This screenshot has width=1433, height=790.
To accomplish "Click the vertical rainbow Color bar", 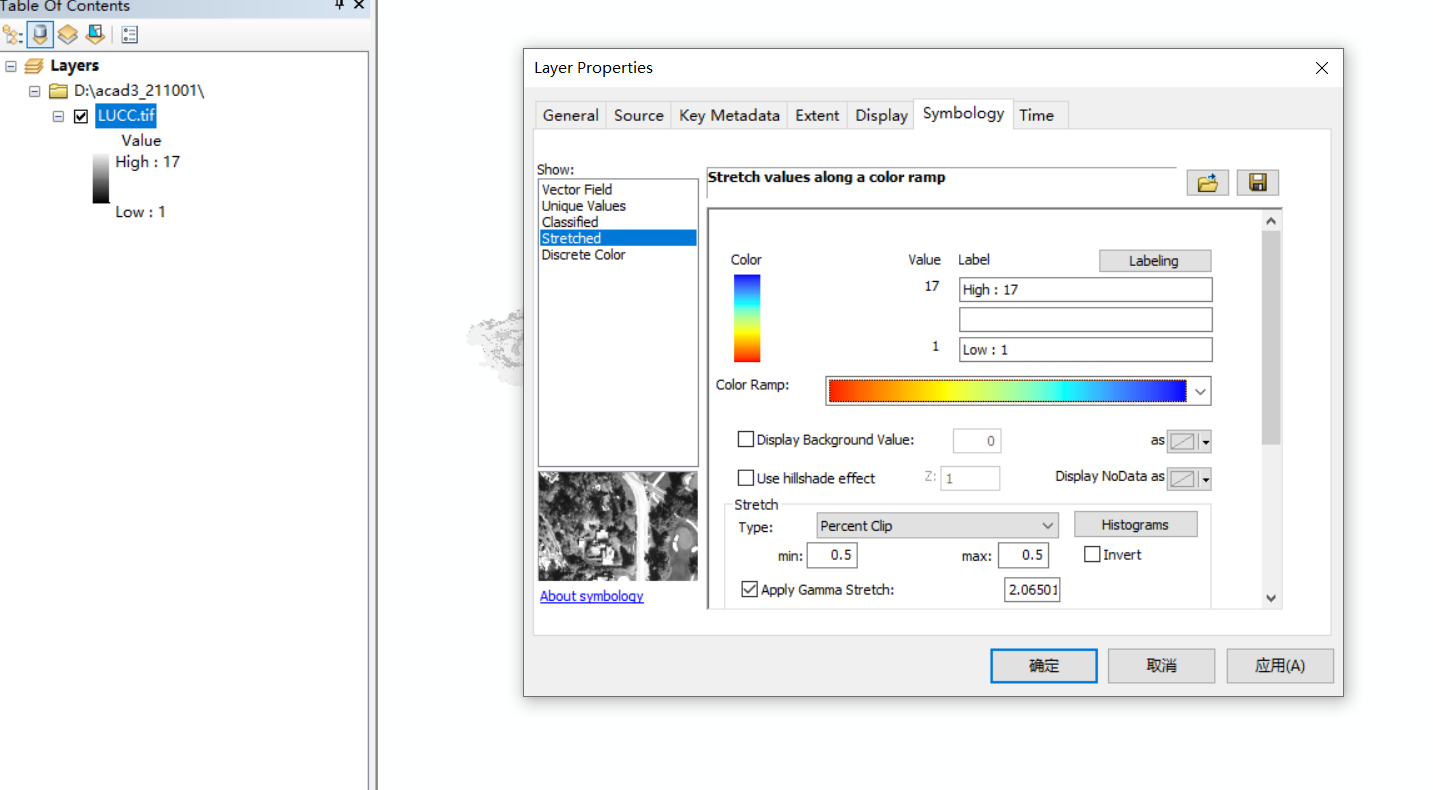I will pyautogui.click(x=746, y=318).
